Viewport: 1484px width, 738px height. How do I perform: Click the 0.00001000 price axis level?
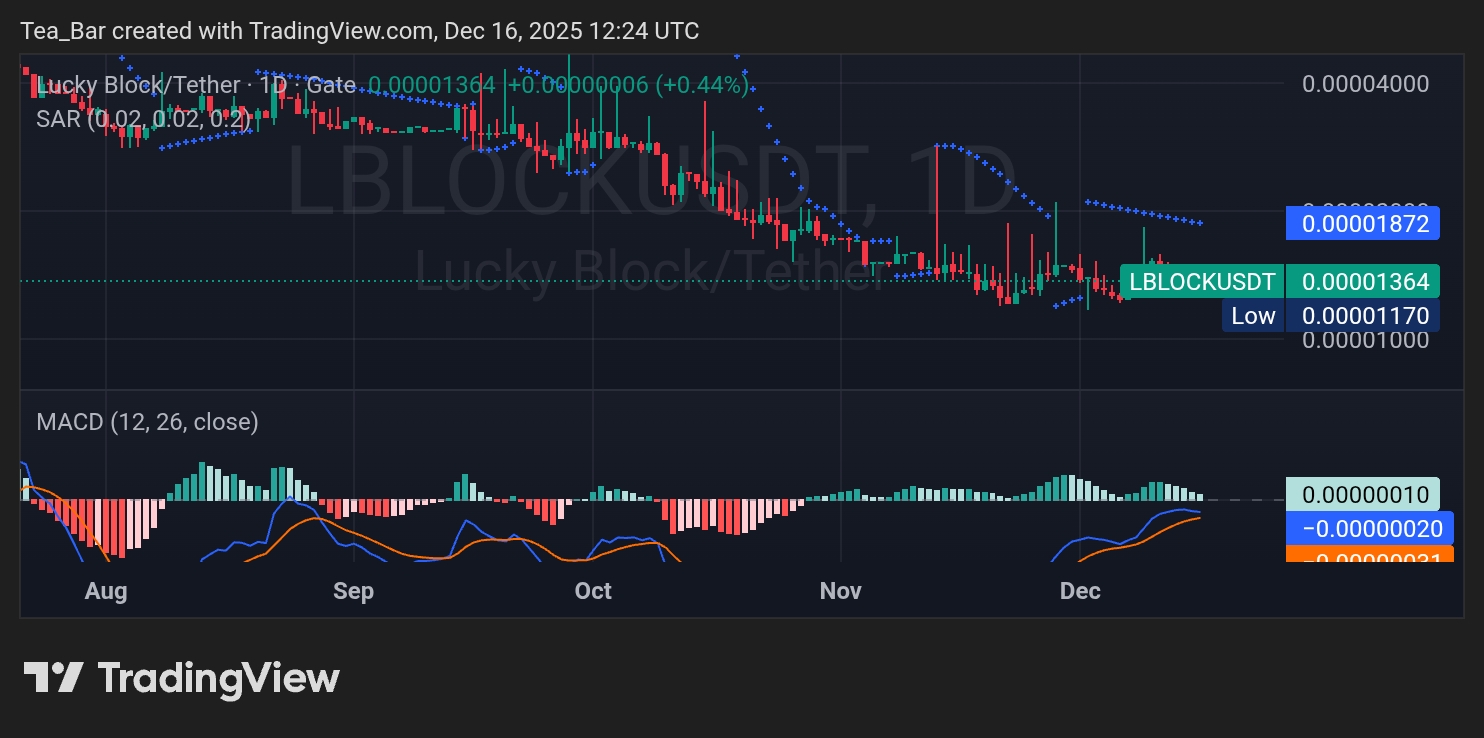click(x=1365, y=340)
